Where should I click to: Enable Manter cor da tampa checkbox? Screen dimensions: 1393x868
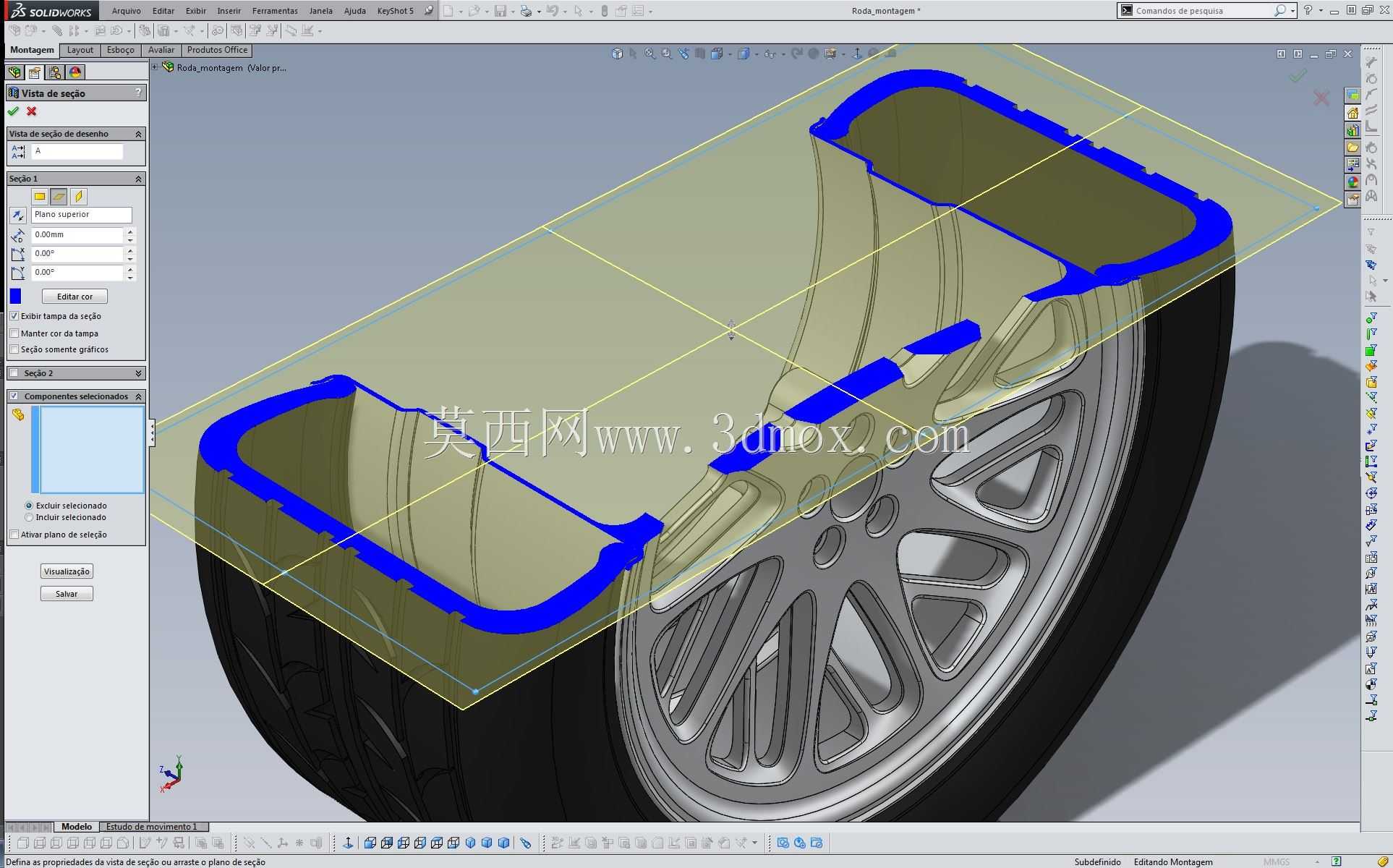point(14,333)
